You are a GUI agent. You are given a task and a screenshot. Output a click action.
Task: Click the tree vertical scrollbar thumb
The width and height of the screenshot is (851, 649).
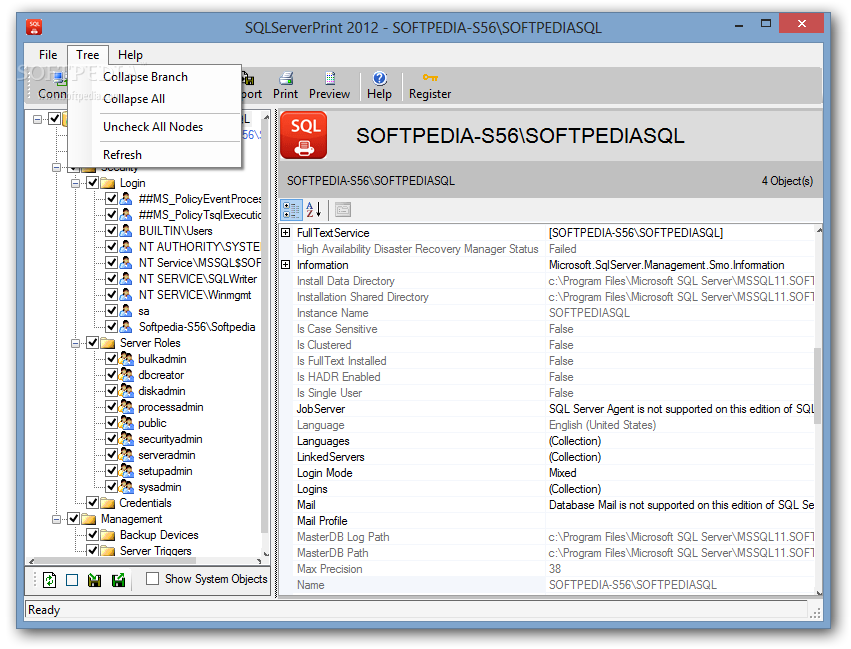(265, 326)
